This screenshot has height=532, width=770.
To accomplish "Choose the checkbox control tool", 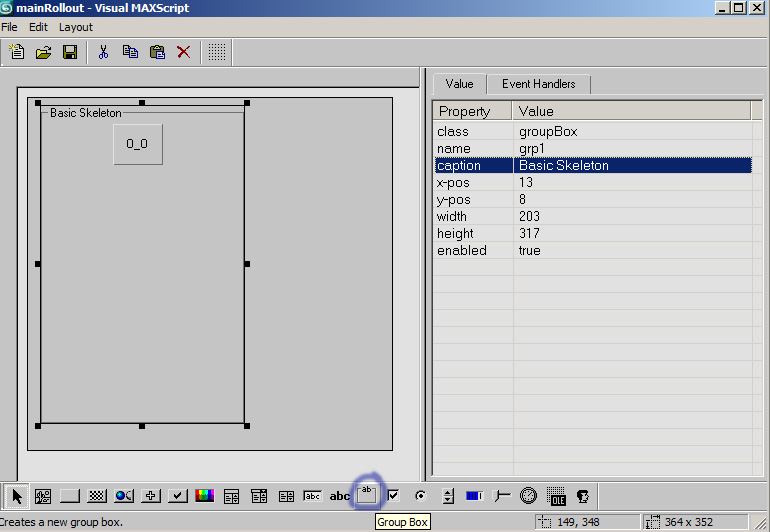I will [x=393, y=496].
